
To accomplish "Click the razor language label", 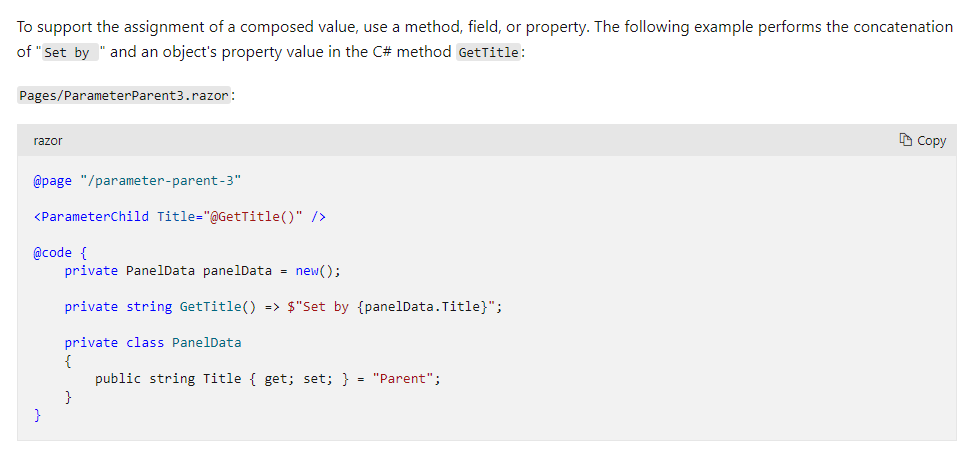I will pyautogui.click(x=48, y=141).
